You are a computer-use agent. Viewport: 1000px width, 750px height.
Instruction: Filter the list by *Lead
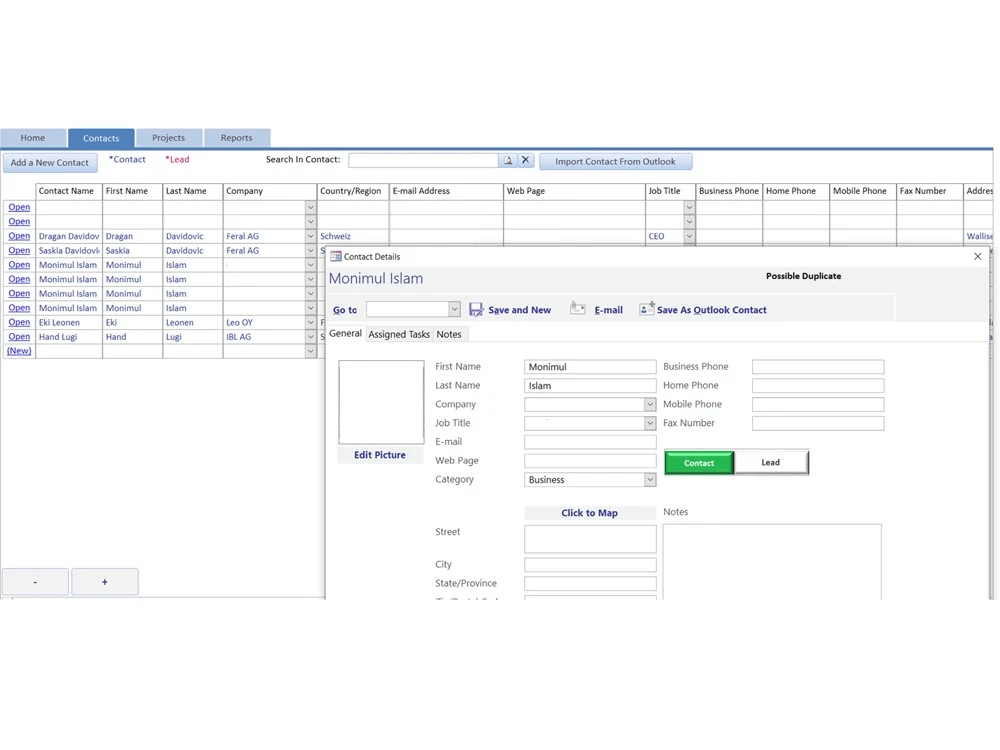(177, 159)
